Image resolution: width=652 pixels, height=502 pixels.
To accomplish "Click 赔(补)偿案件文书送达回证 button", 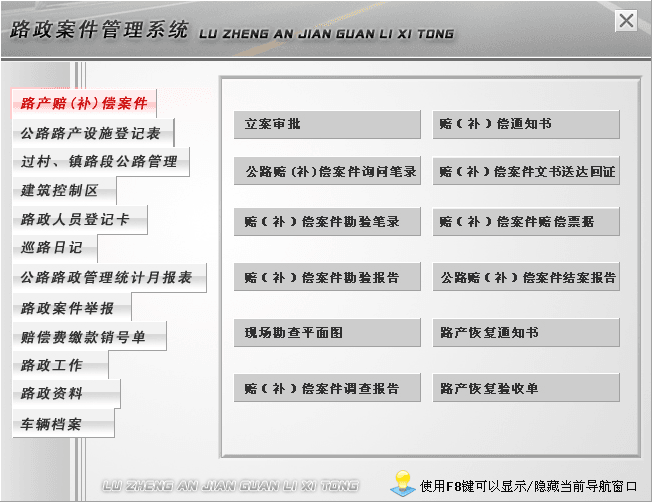I will click(526, 171).
